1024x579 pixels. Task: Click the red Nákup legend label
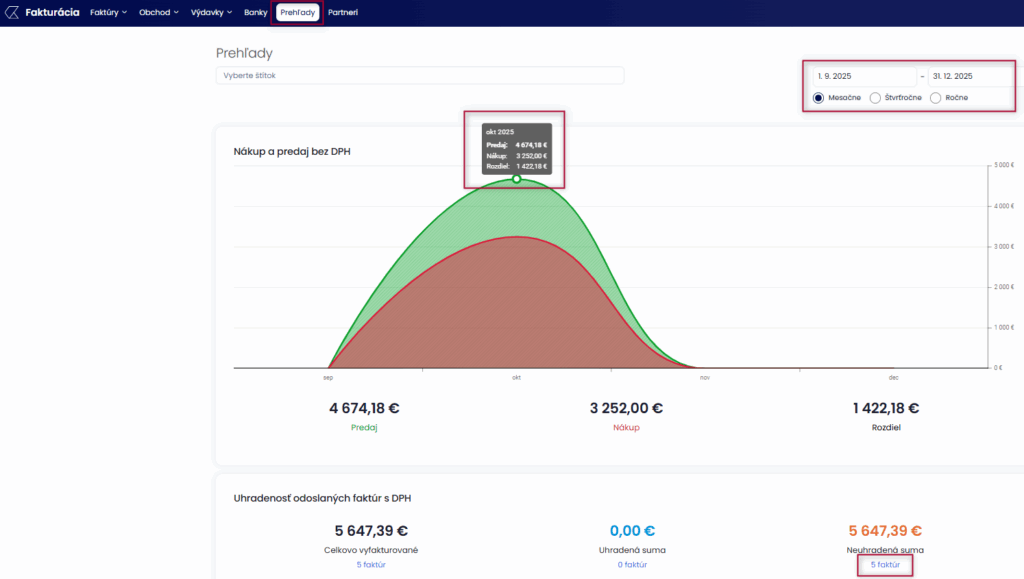[x=625, y=427]
